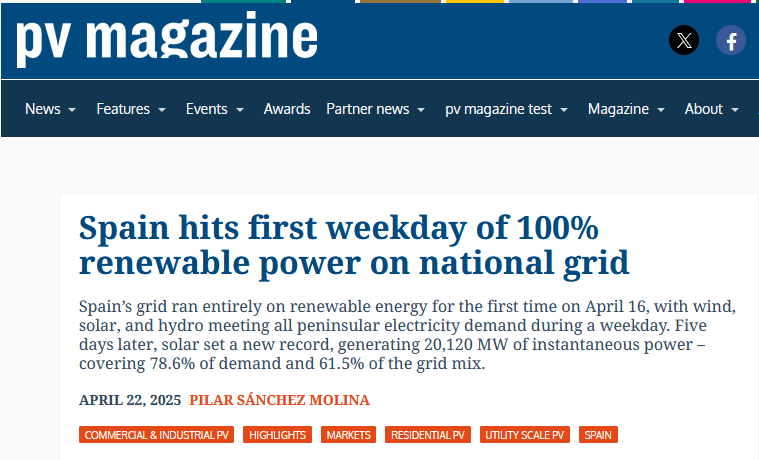The width and height of the screenshot is (759, 460).
Task: Open the About menu
Action: (x=711, y=109)
